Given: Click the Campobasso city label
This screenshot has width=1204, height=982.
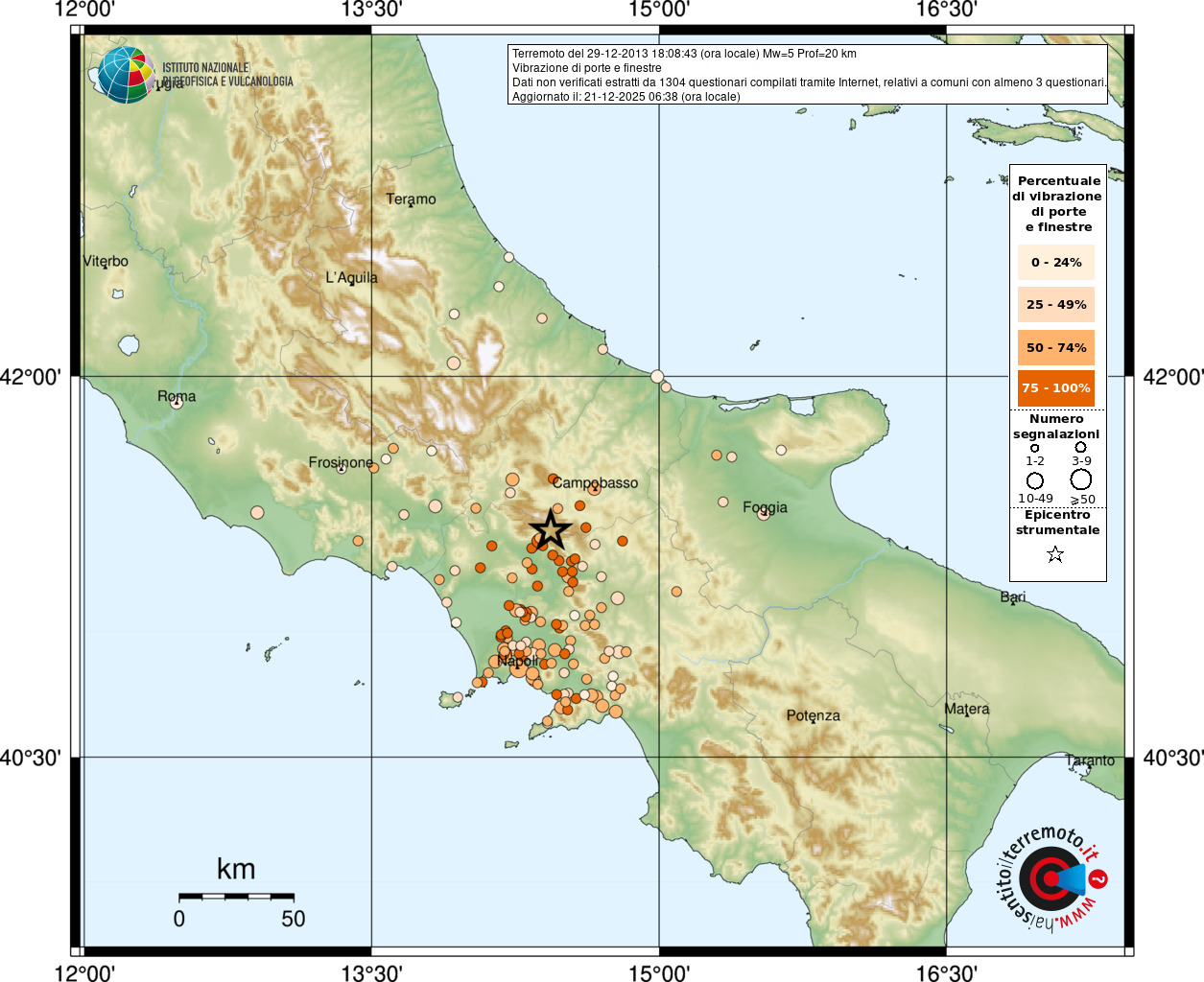Looking at the screenshot, I should (x=595, y=482).
